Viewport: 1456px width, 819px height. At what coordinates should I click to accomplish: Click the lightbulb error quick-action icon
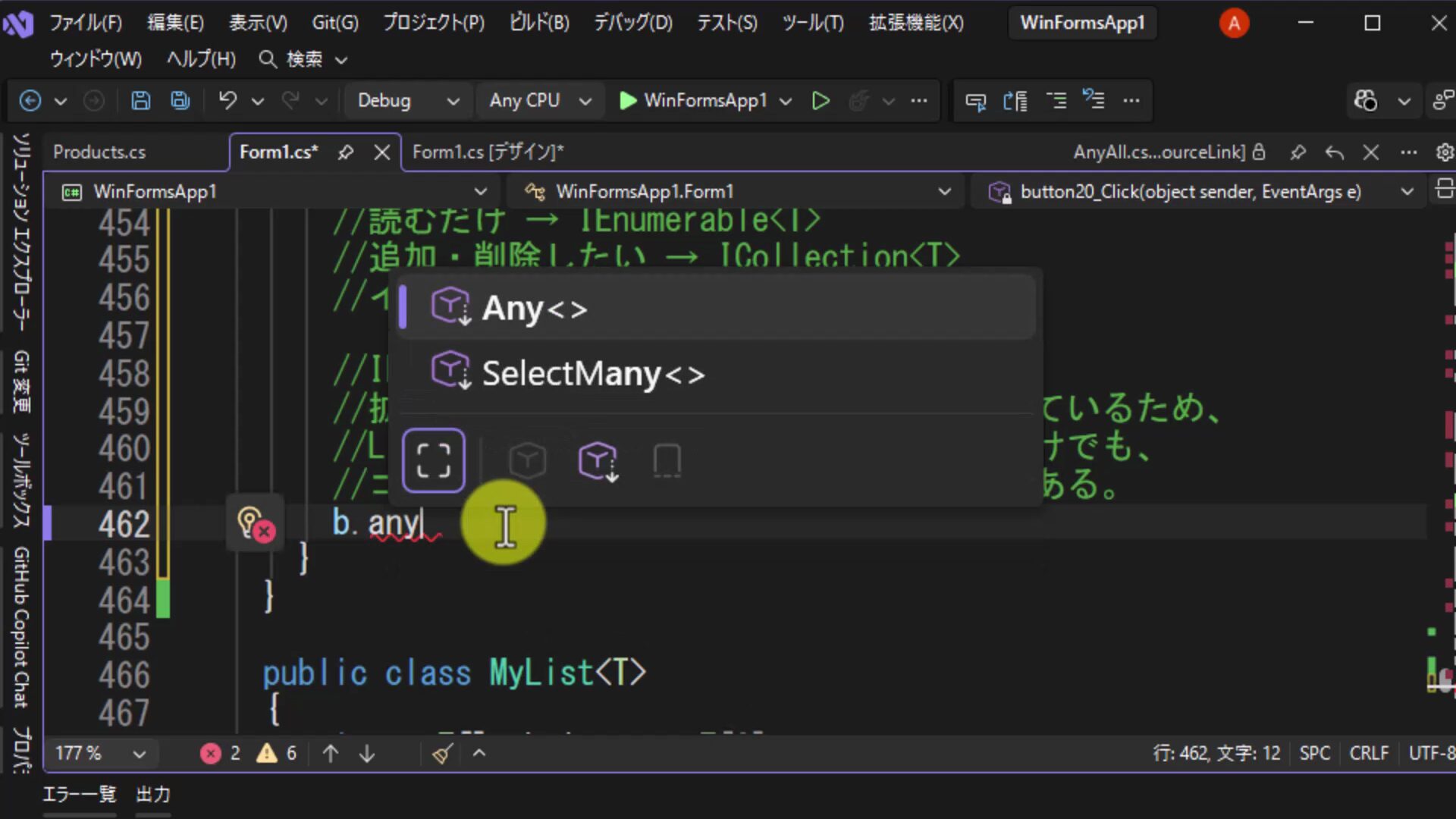(256, 523)
